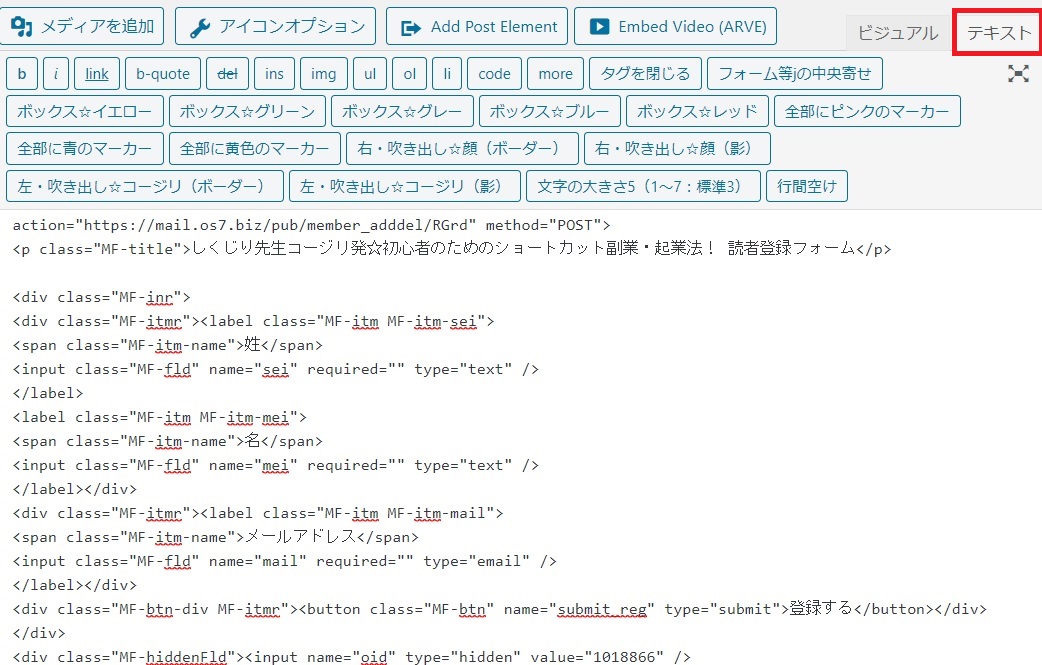Insert unordered list with ul button
The height and width of the screenshot is (665, 1042).
(x=370, y=74)
